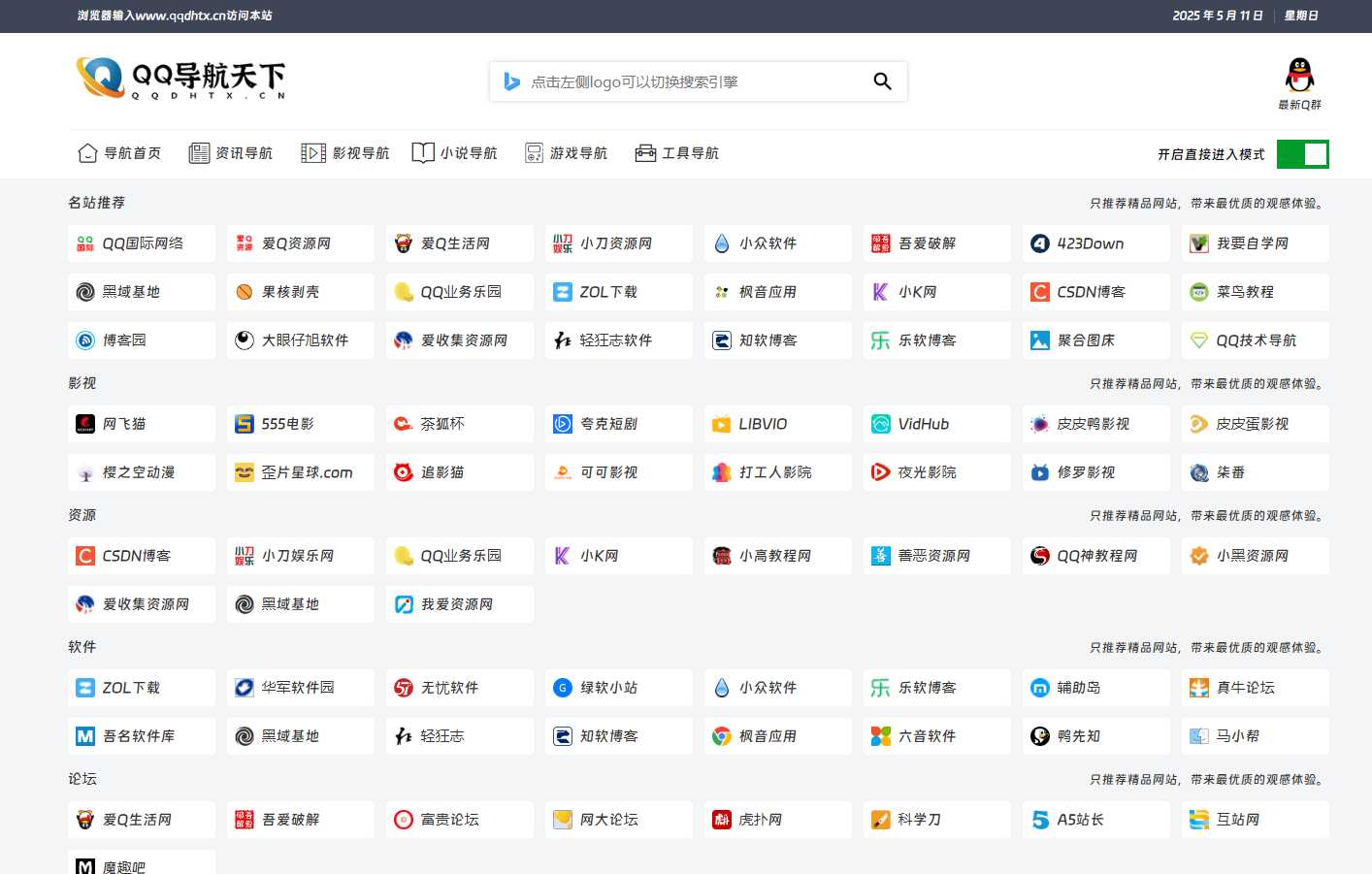This screenshot has height=874, width=1372.
Task: Click the 夸克短剧 site icon
Action: point(563,424)
